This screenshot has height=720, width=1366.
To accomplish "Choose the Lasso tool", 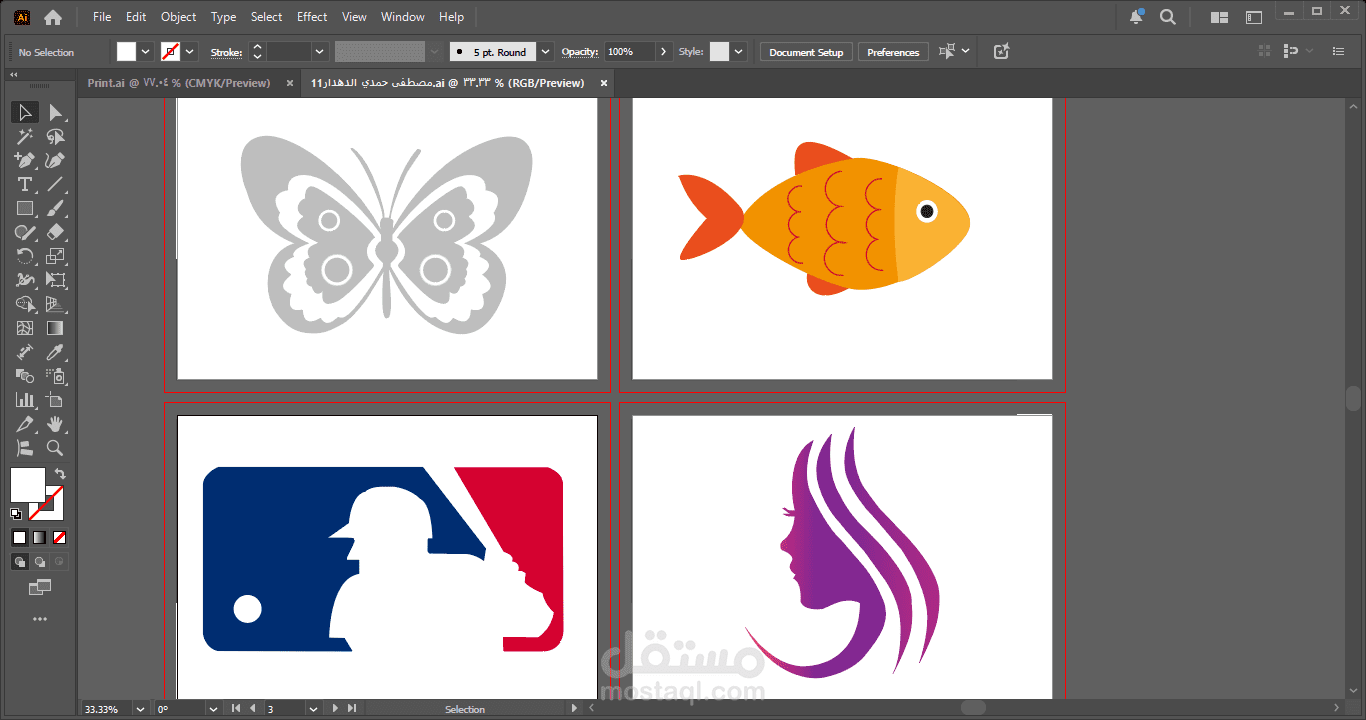I will (56, 137).
